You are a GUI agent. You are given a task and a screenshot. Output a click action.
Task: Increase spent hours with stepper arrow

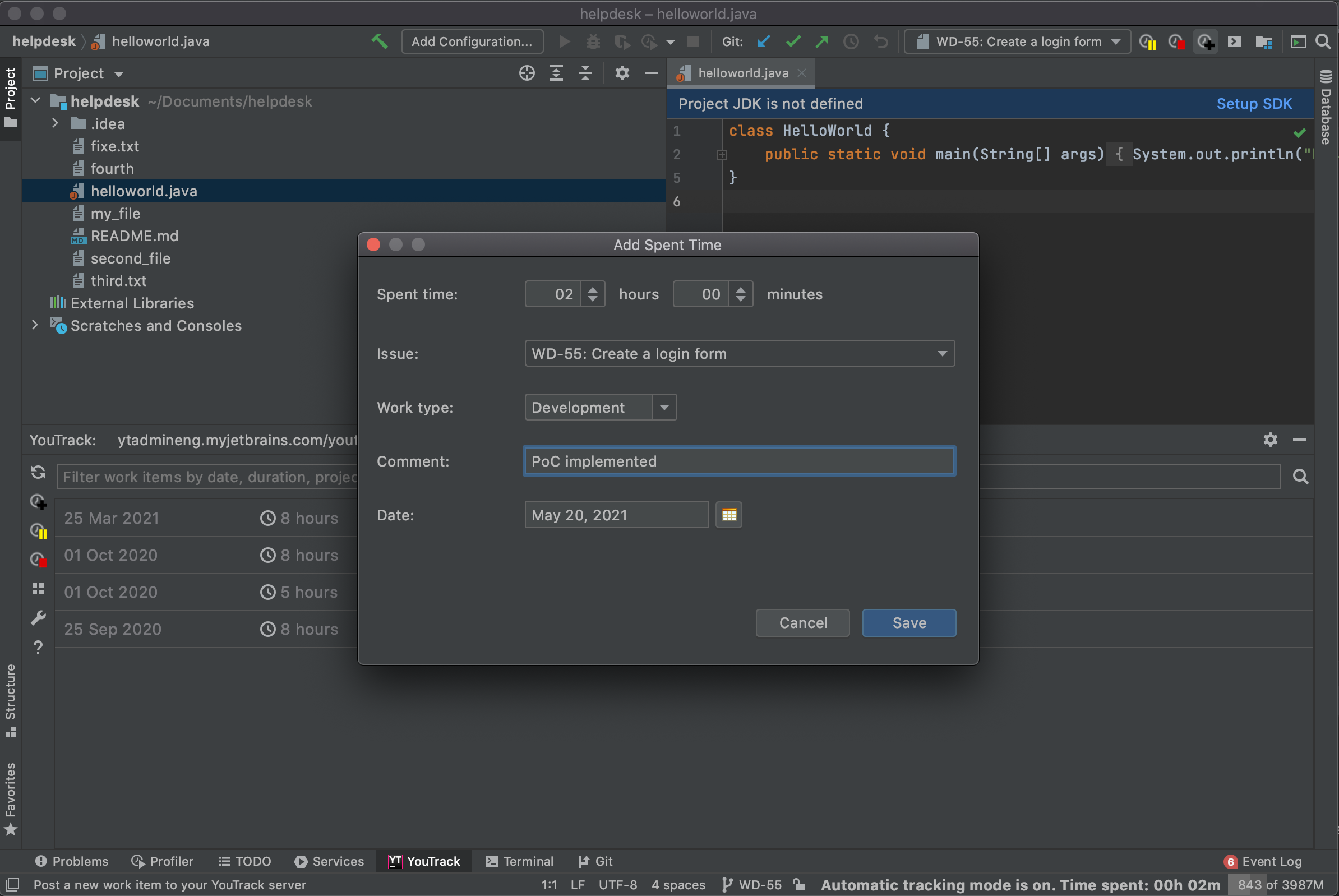593,289
